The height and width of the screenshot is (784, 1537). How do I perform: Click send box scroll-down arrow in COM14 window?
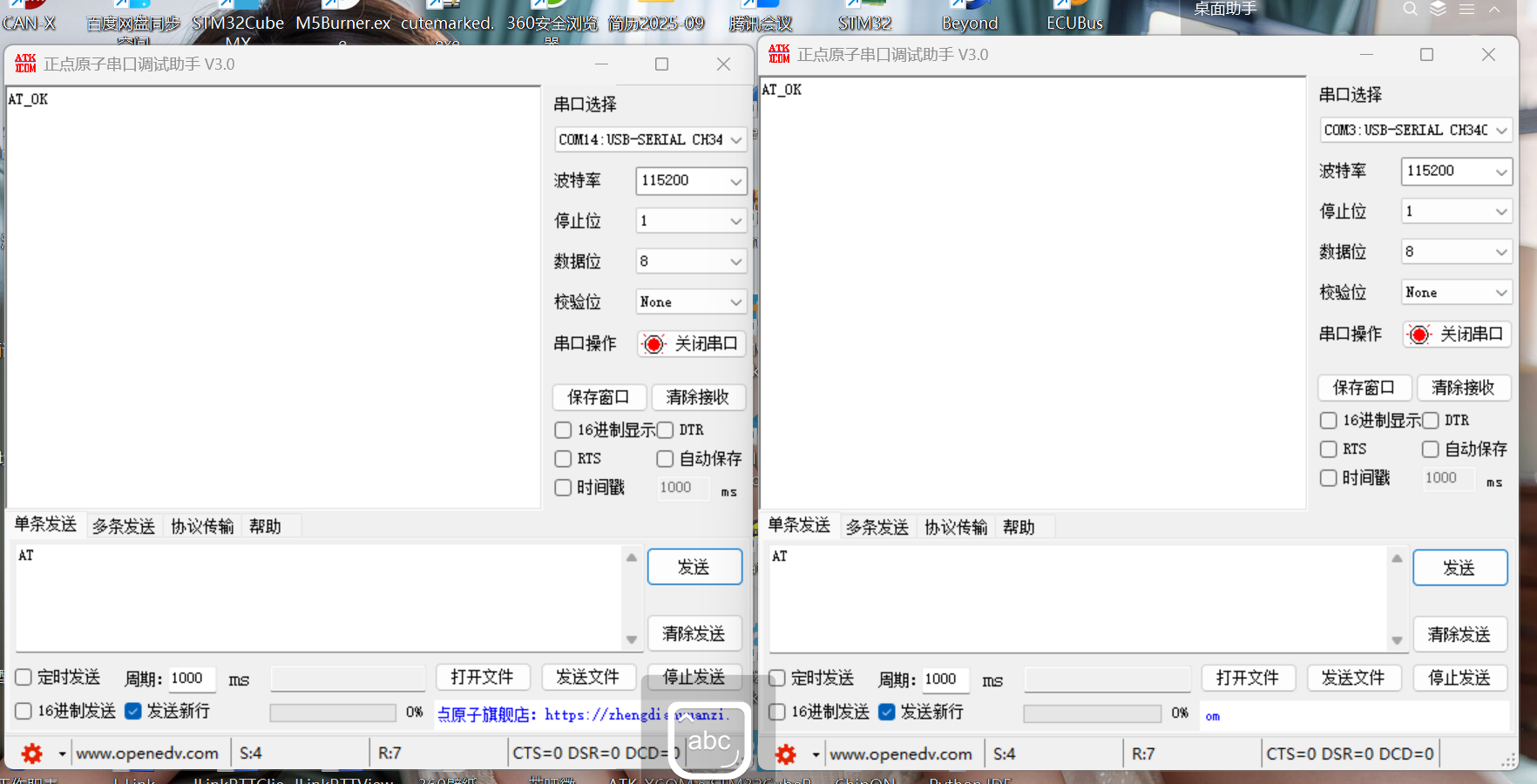632,639
